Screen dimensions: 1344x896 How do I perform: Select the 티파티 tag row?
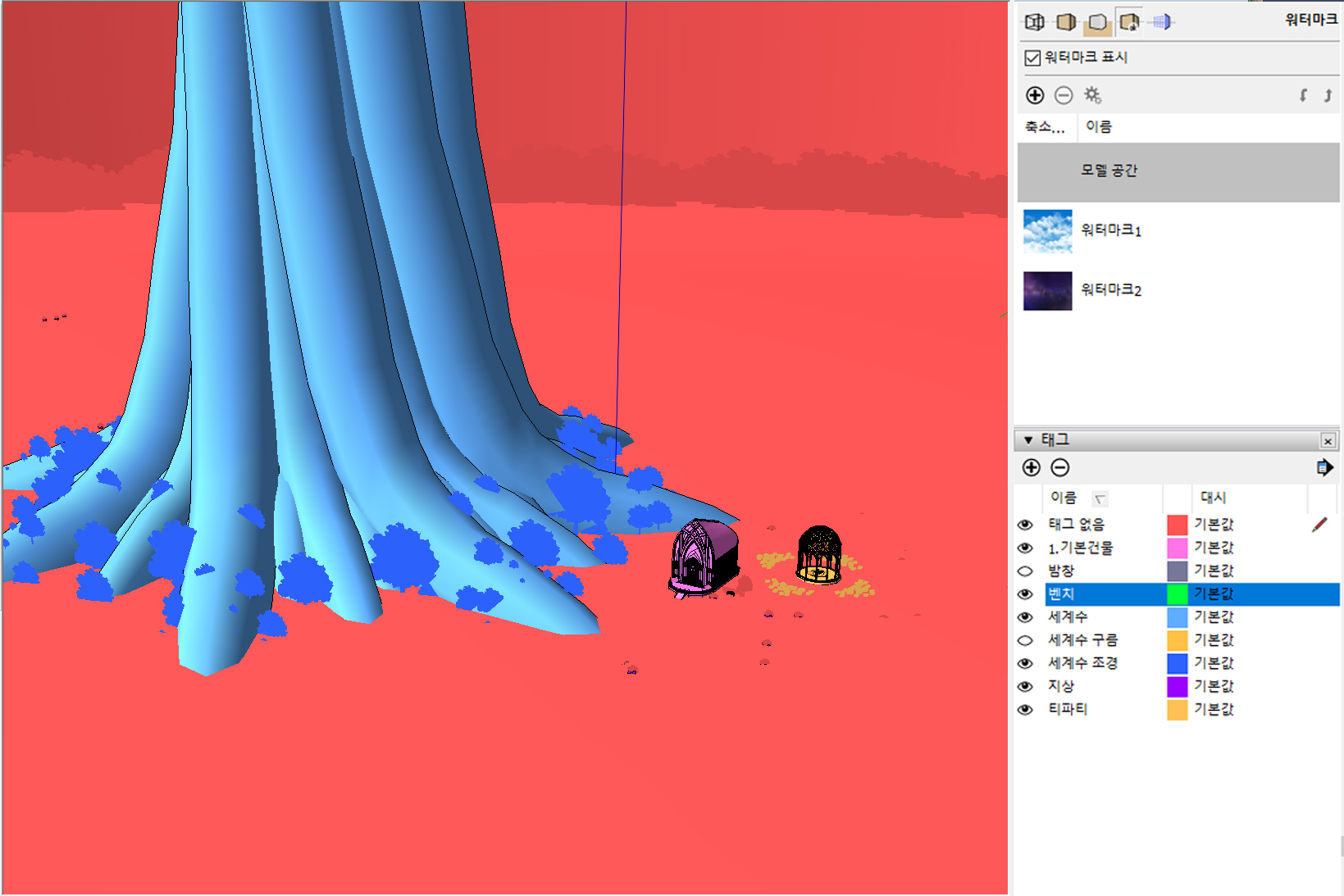1068,709
